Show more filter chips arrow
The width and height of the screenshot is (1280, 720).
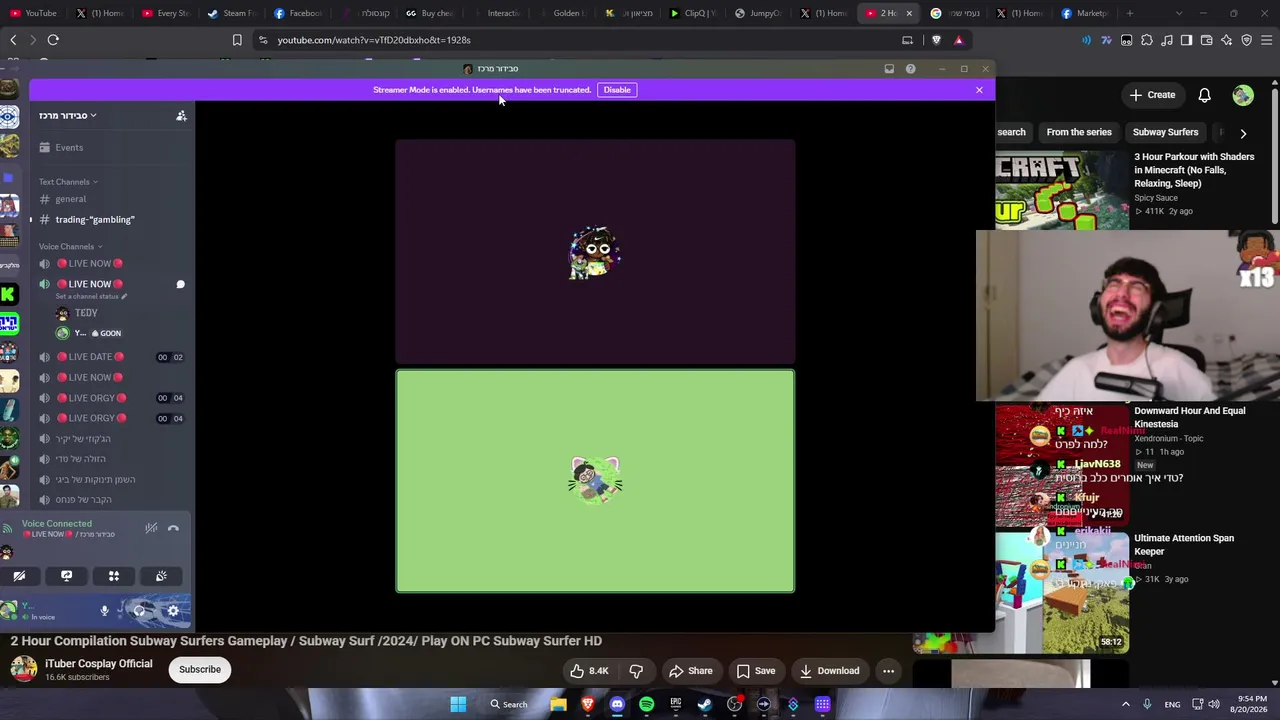coord(1243,133)
